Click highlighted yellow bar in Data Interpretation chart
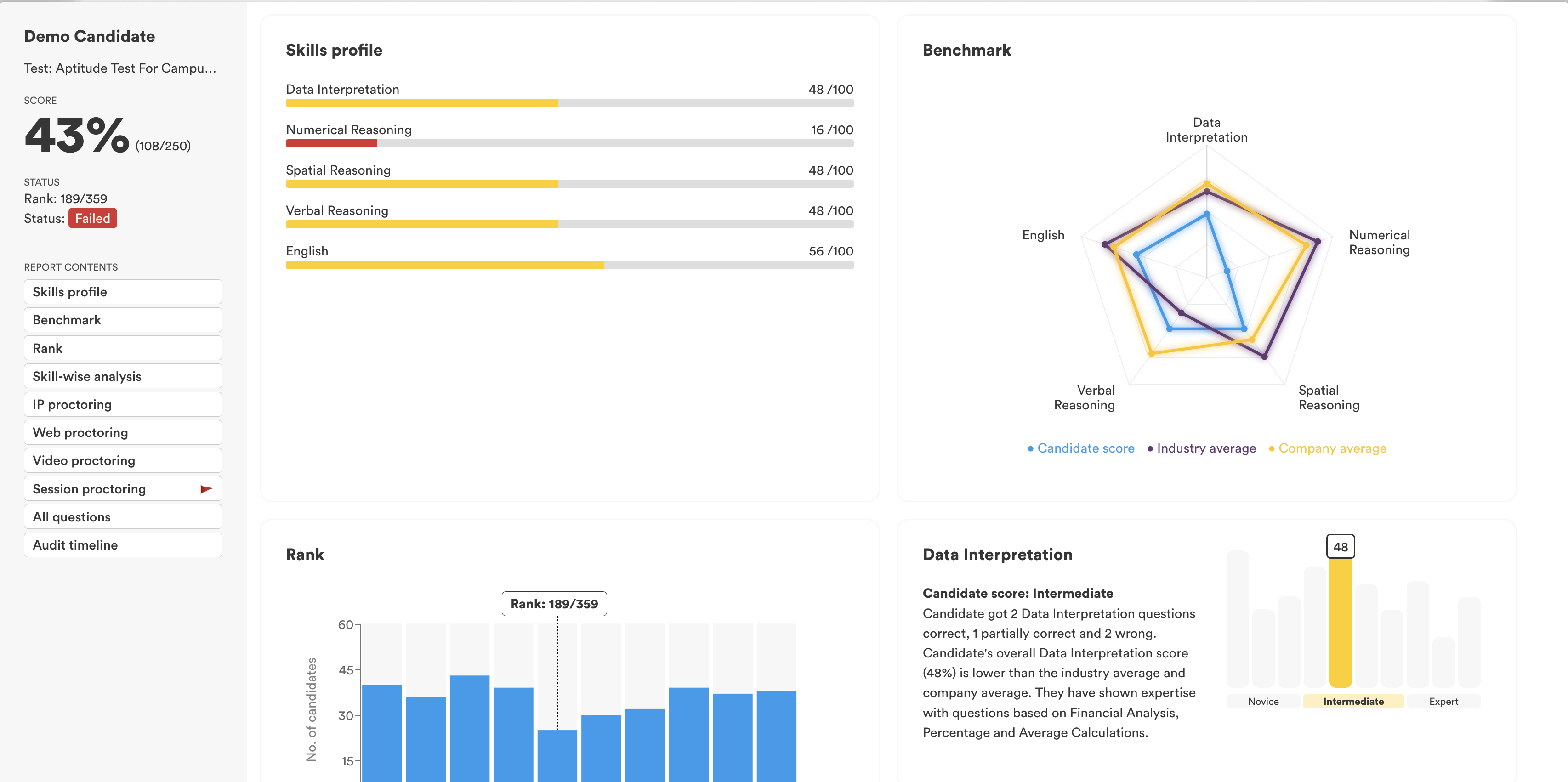The image size is (1568, 782). (1341, 623)
